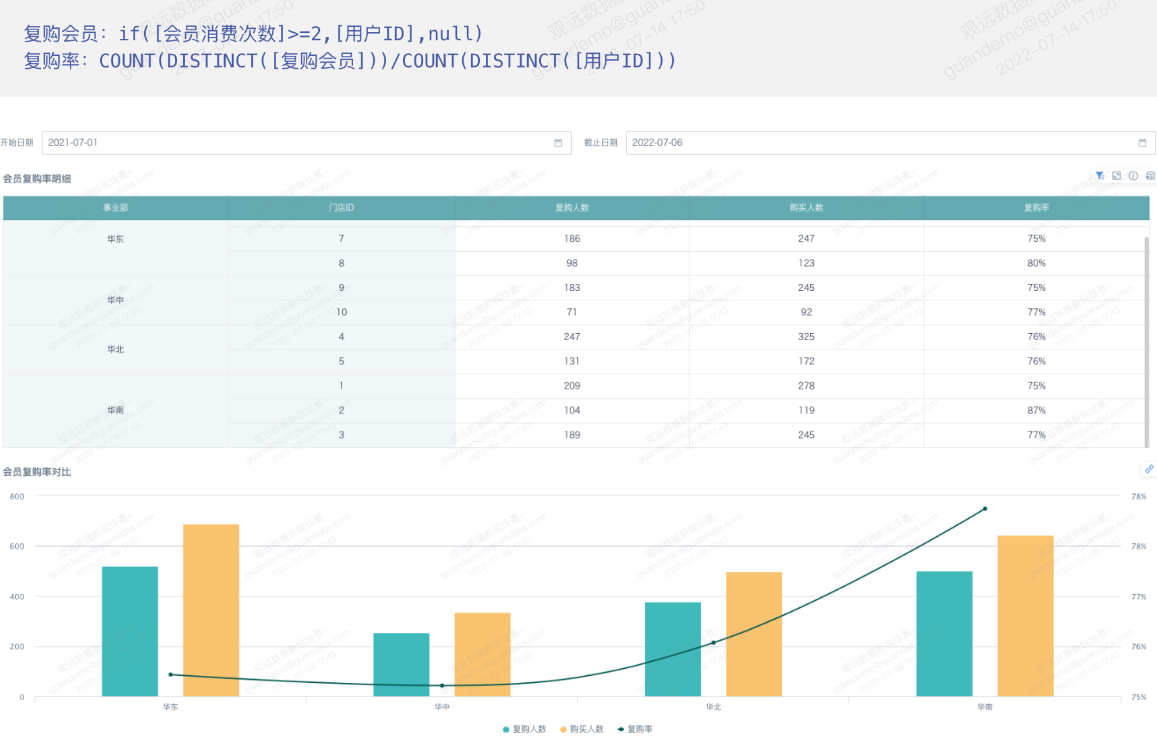Toggle 复购人数 series in chart legend
The image size is (1157, 736).
(x=525, y=729)
